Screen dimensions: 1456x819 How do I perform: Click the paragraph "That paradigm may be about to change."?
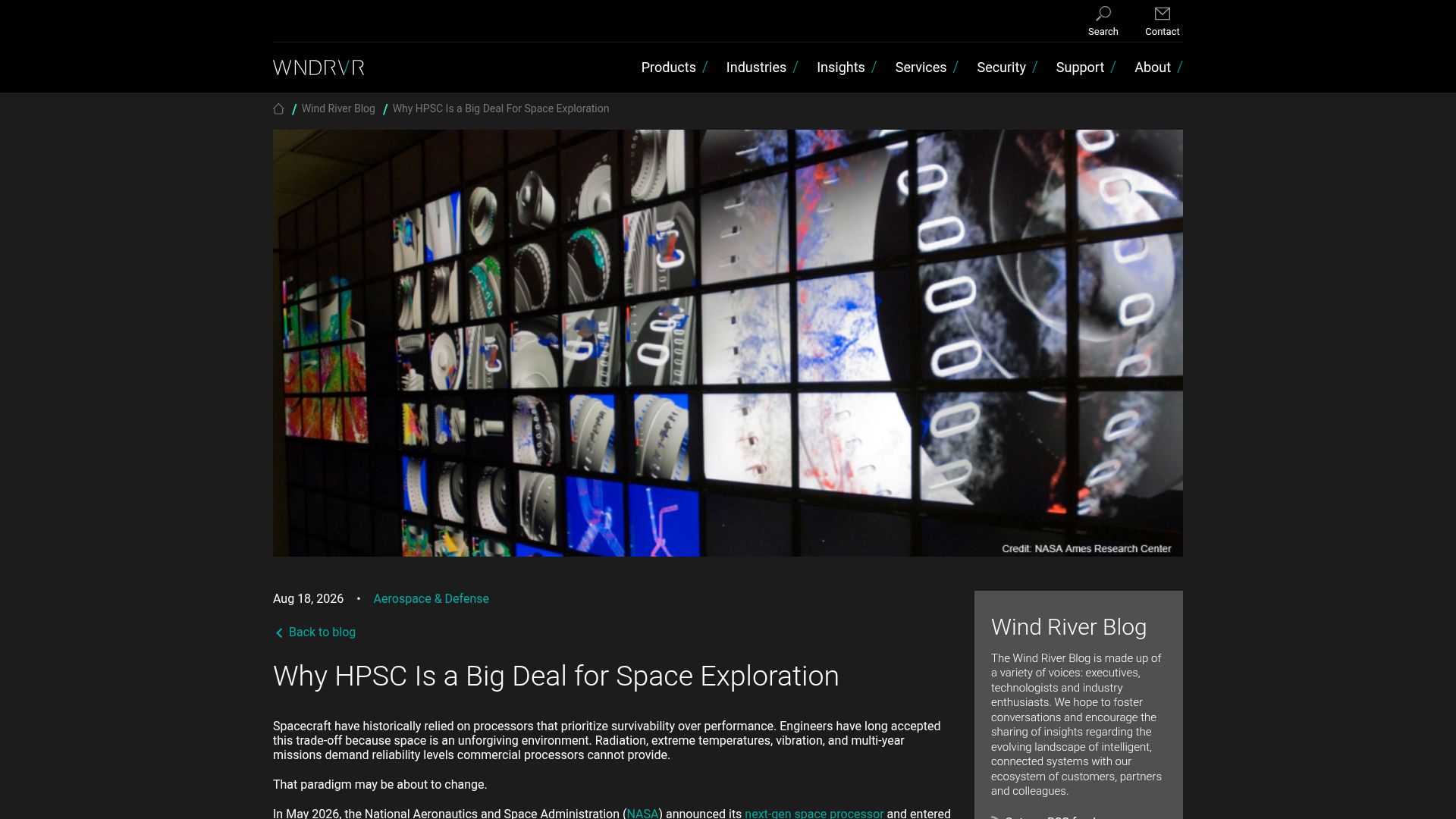380,785
